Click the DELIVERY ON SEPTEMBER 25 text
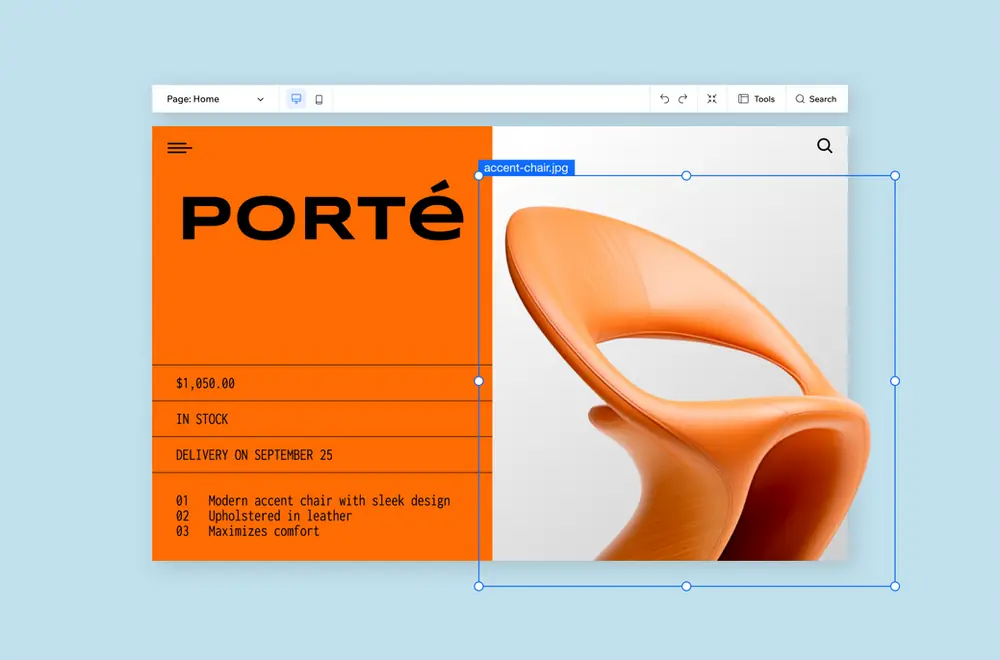Image resolution: width=1000 pixels, height=660 pixels. point(254,455)
